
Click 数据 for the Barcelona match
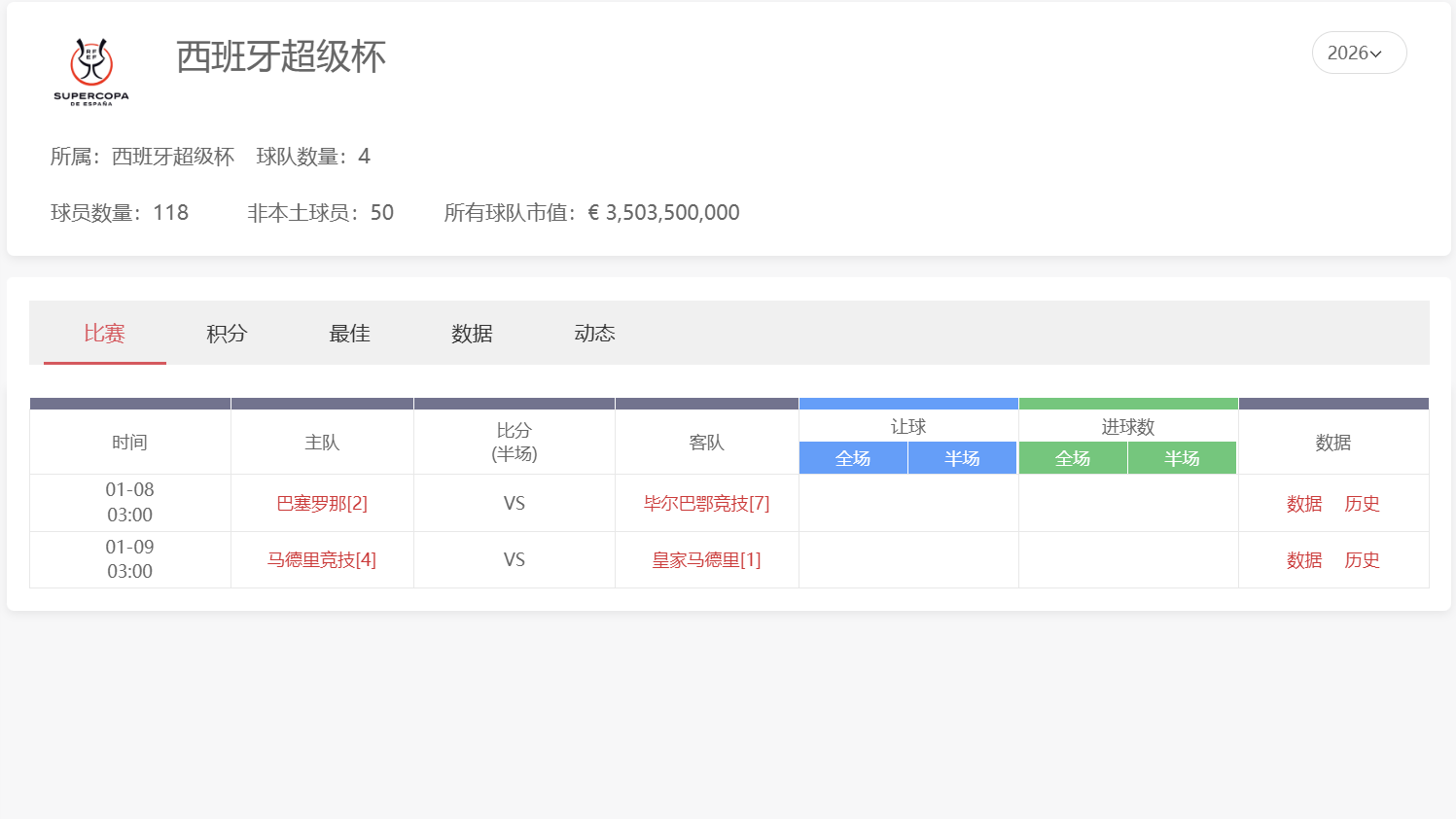coord(1303,504)
